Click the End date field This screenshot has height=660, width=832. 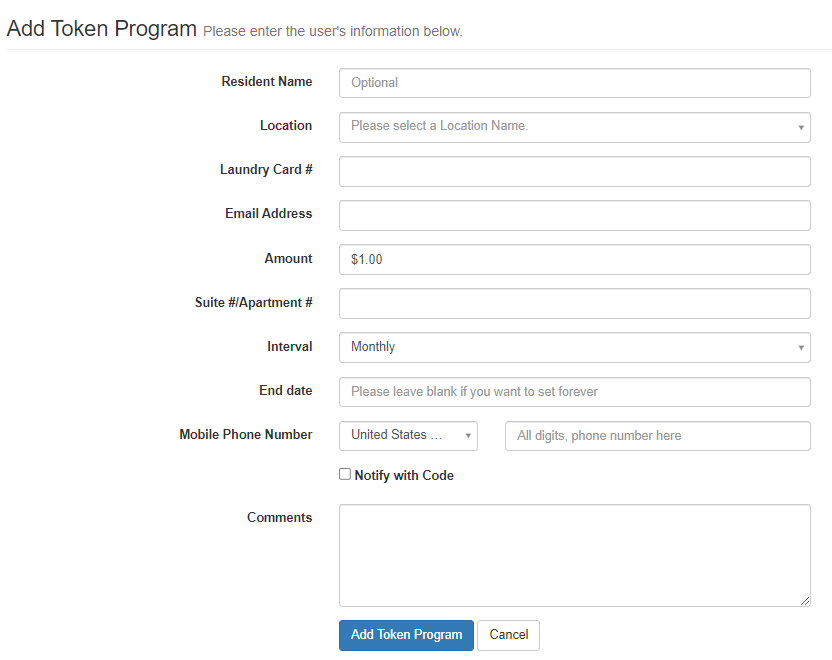(574, 391)
